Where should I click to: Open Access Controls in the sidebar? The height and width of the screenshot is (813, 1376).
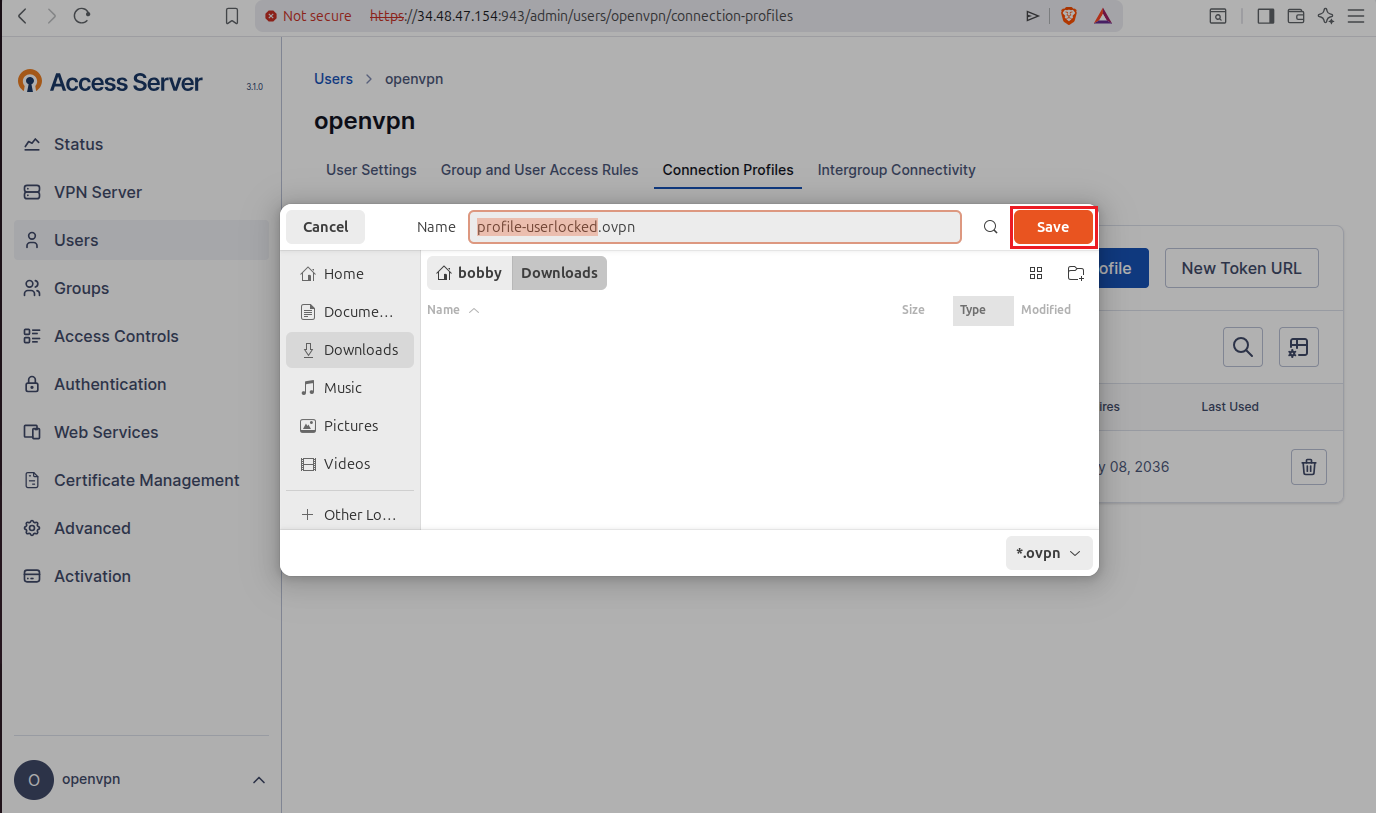click(141, 336)
